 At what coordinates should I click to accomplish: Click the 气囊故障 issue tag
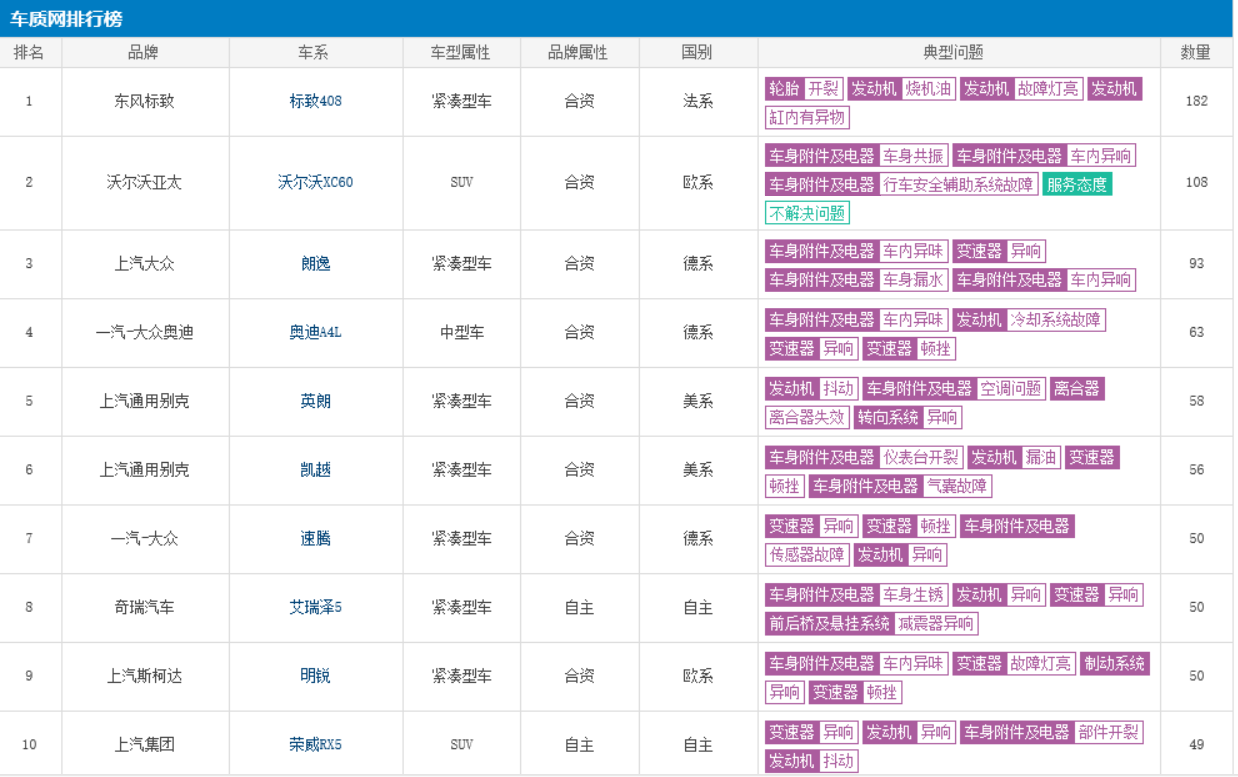point(957,486)
